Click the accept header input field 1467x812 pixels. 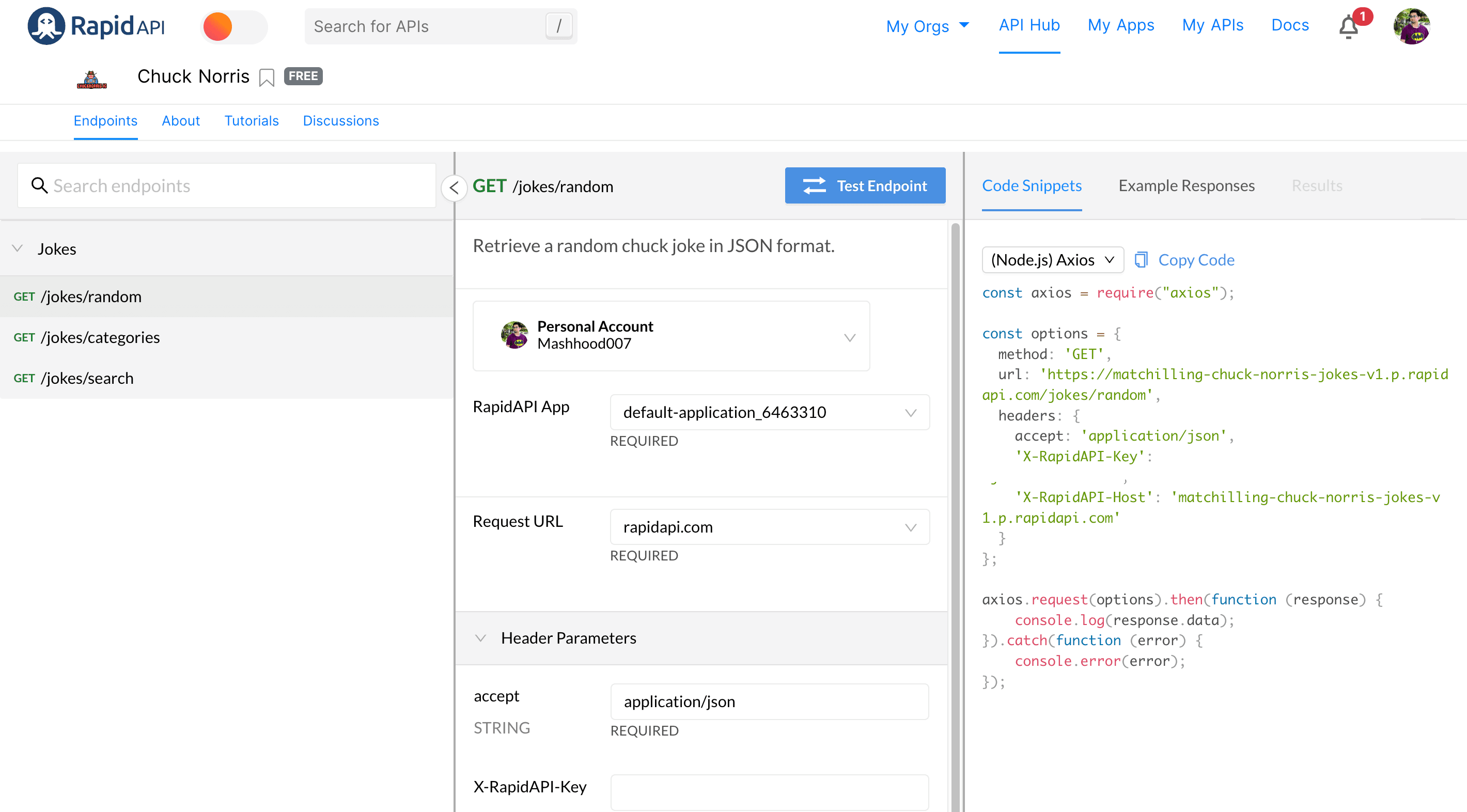click(x=769, y=701)
